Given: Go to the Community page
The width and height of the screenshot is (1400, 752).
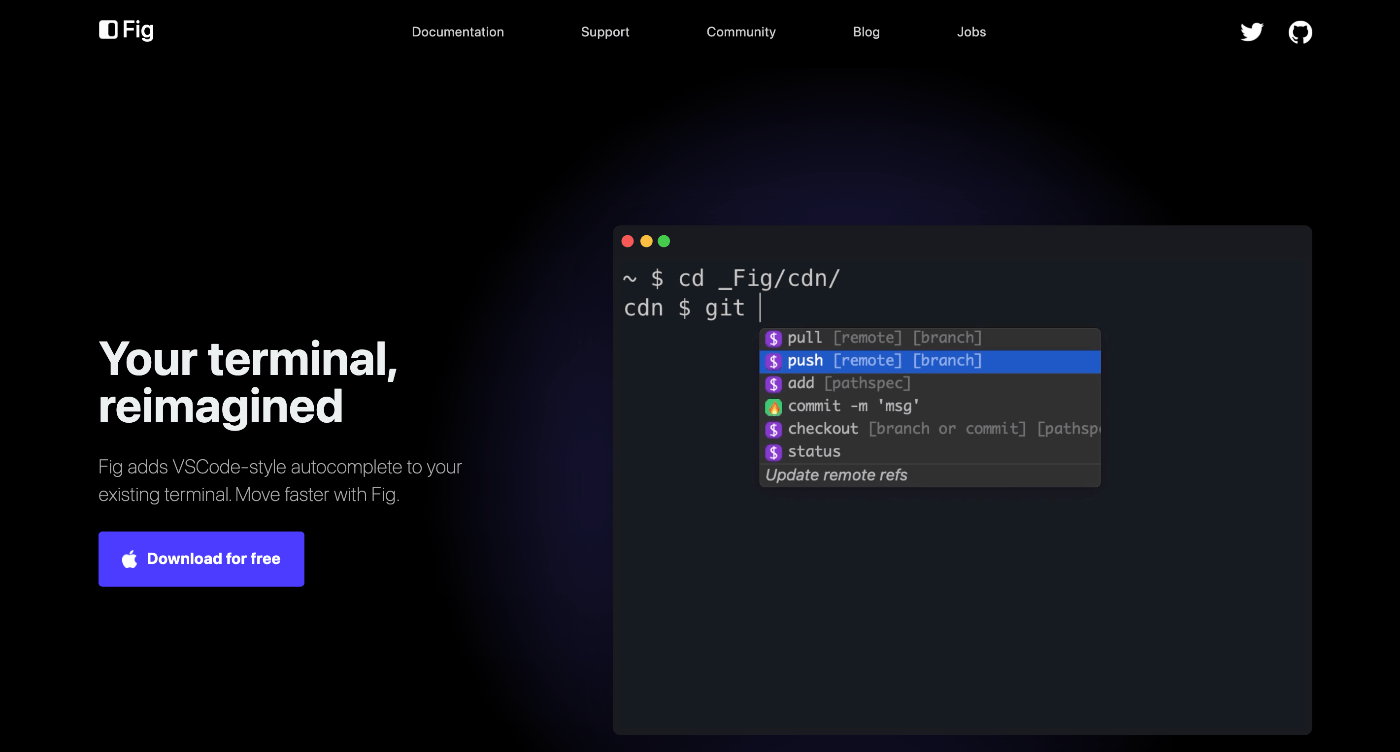Looking at the screenshot, I should [x=741, y=32].
